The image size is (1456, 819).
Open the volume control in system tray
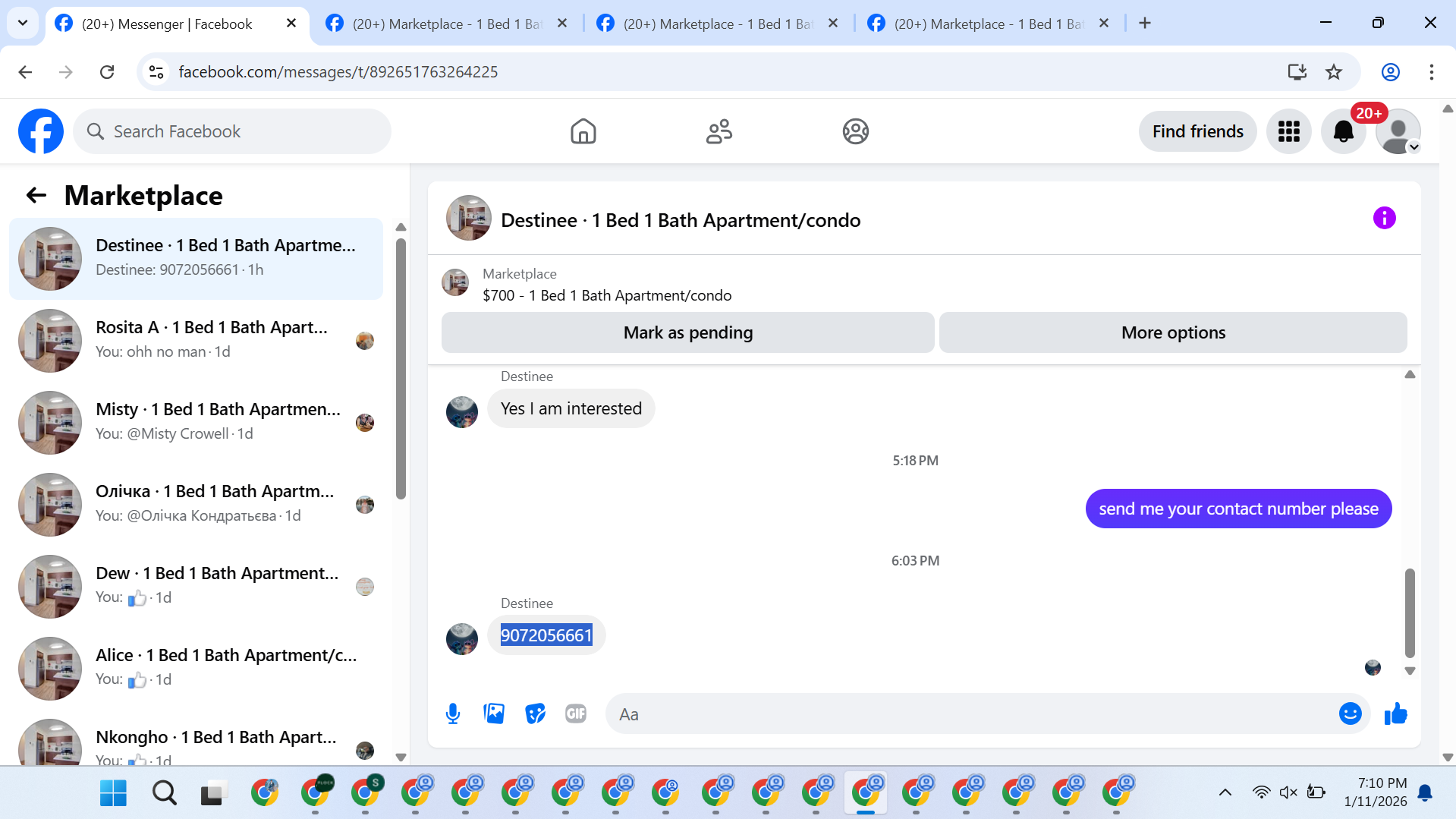click(1288, 792)
